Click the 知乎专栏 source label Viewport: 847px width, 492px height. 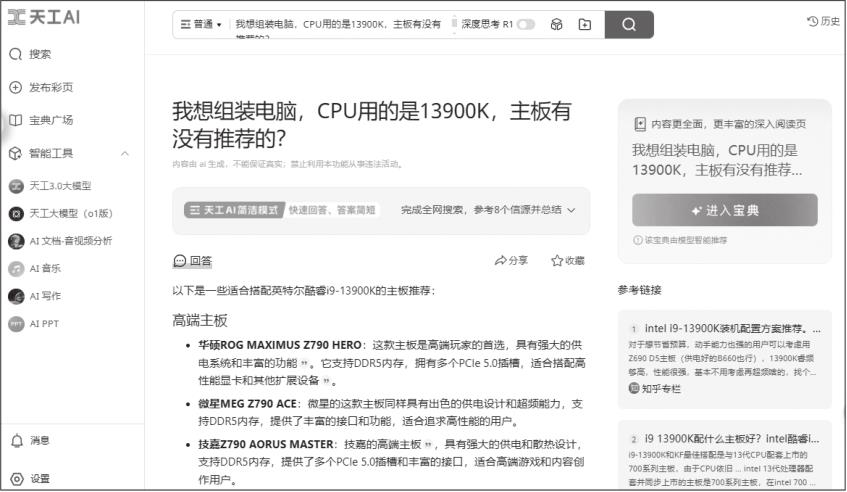(x=655, y=388)
